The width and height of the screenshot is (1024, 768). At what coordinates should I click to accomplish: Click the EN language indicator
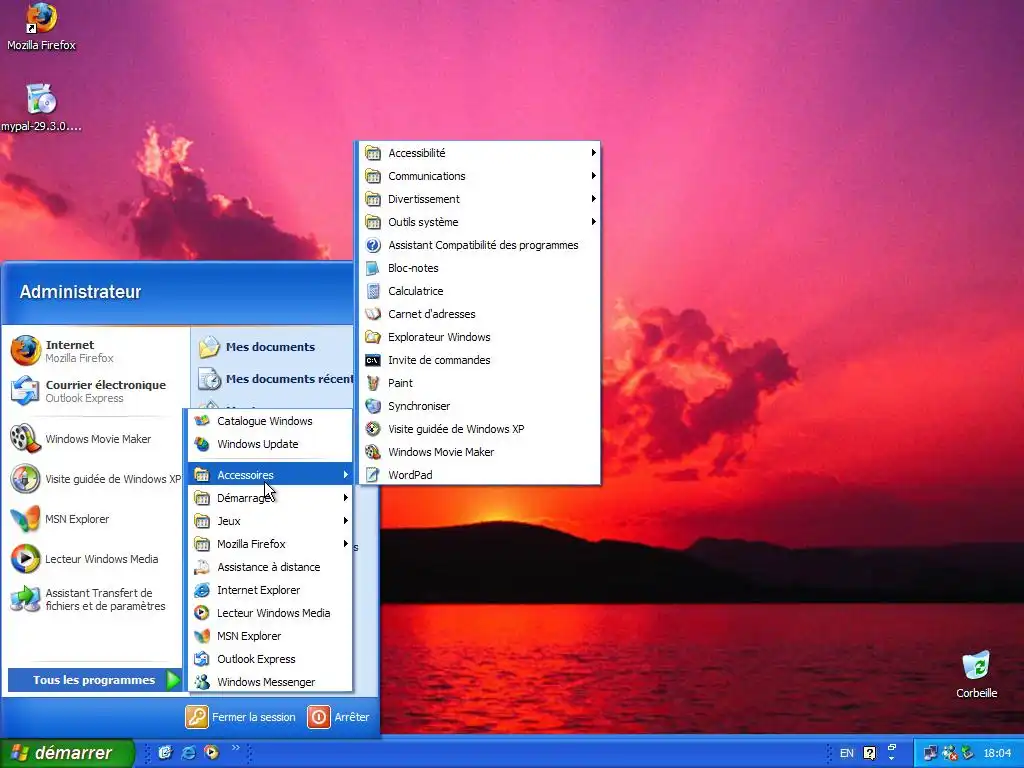(x=846, y=753)
